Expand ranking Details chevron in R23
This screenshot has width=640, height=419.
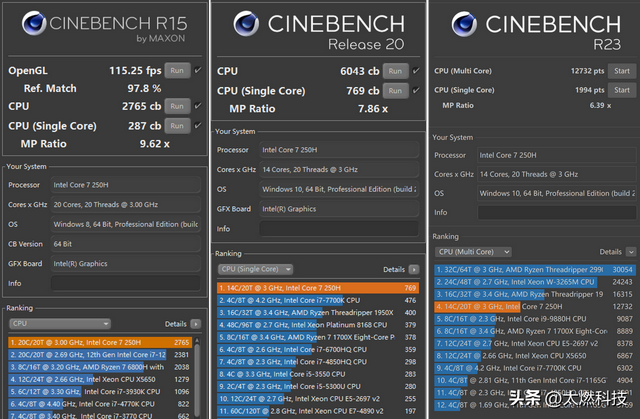[x=631, y=252]
